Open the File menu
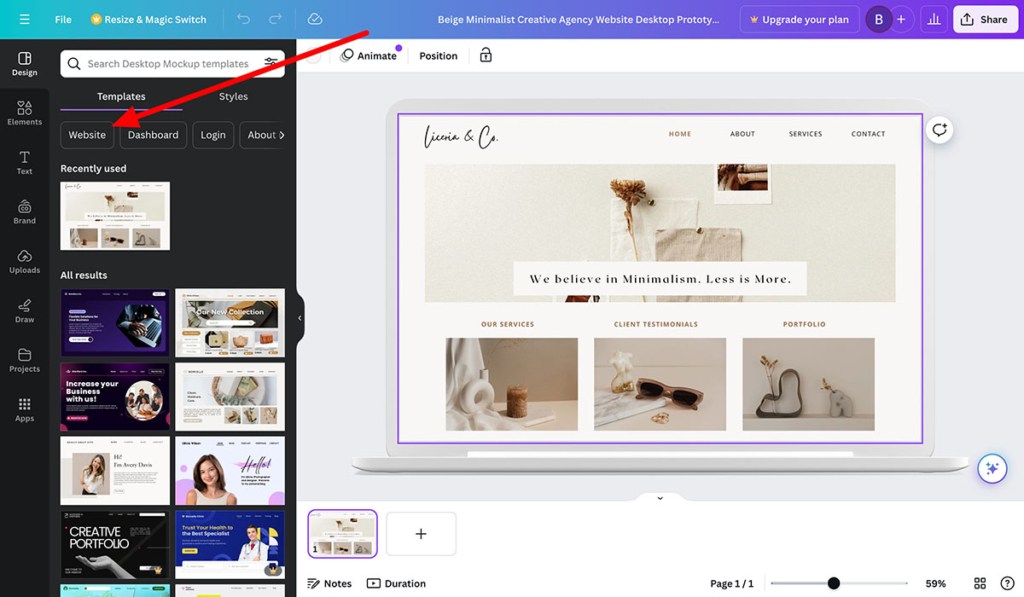This screenshot has width=1024, height=597. click(x=62, y=19)
